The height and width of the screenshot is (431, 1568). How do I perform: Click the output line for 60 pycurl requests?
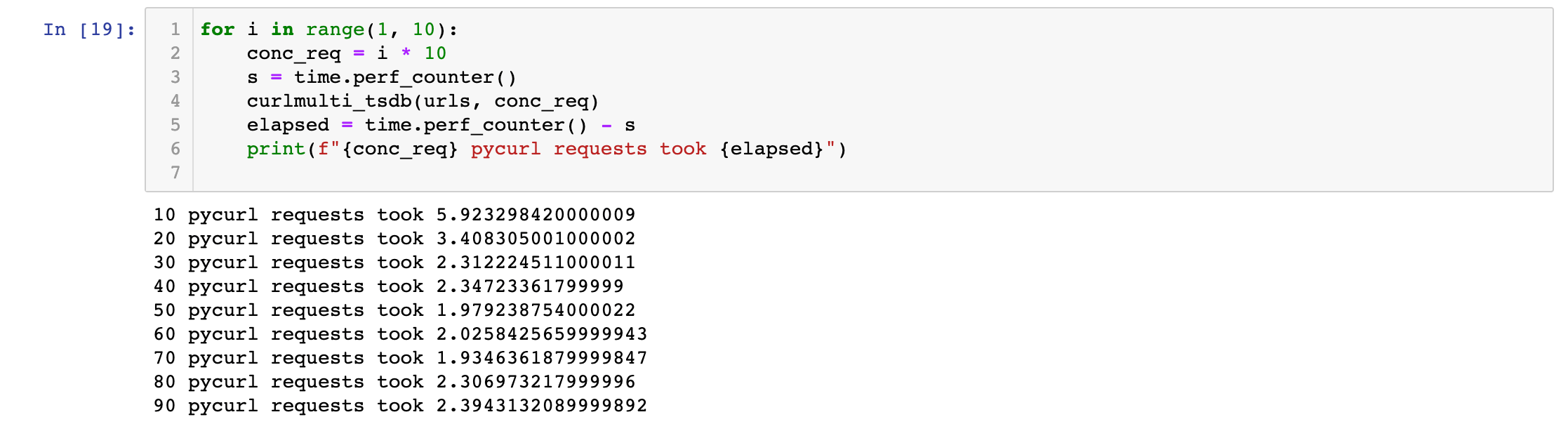click(400, 334)
